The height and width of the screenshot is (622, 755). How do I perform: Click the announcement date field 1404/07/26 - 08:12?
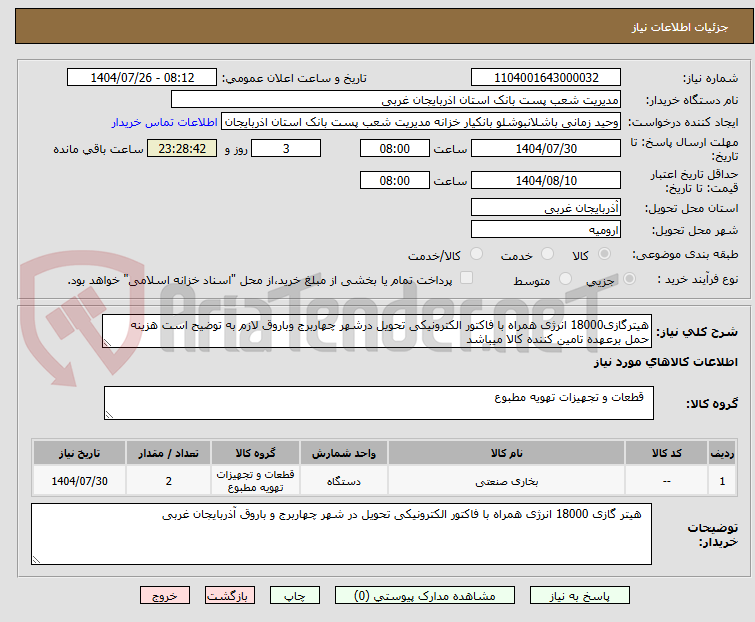point(142,78)
